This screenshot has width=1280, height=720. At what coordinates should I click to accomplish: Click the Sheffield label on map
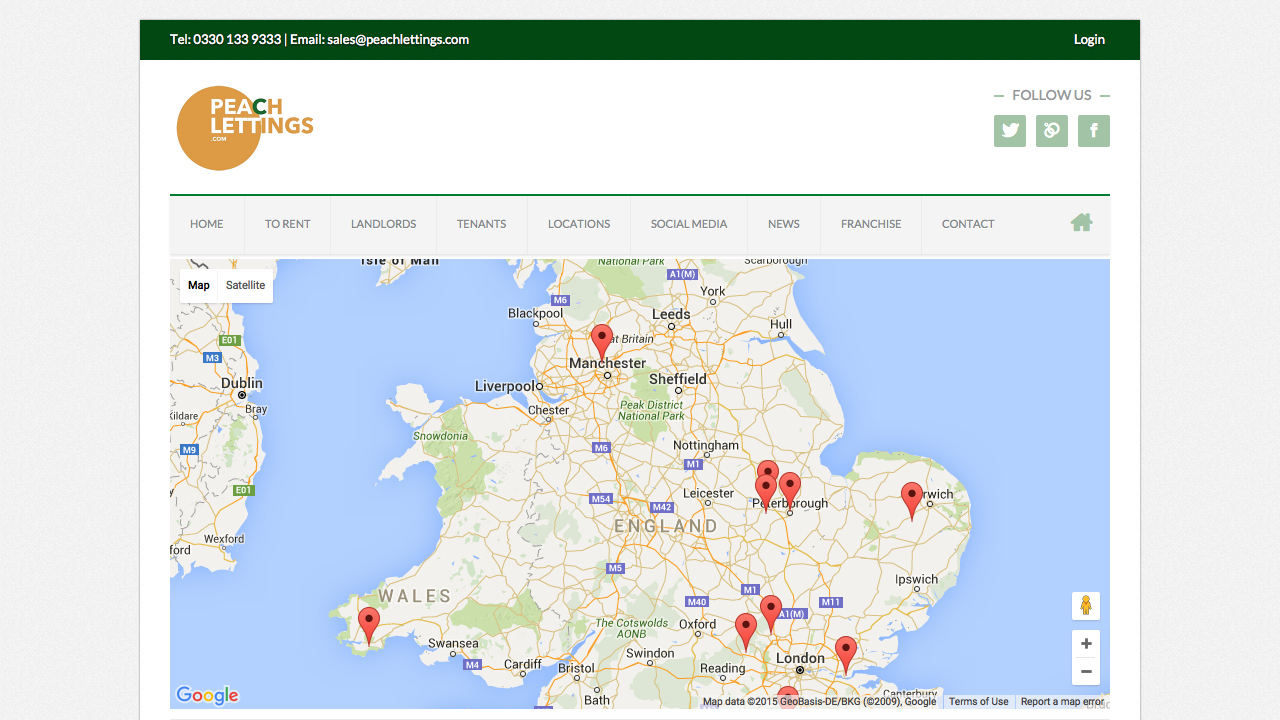[678, 379]
